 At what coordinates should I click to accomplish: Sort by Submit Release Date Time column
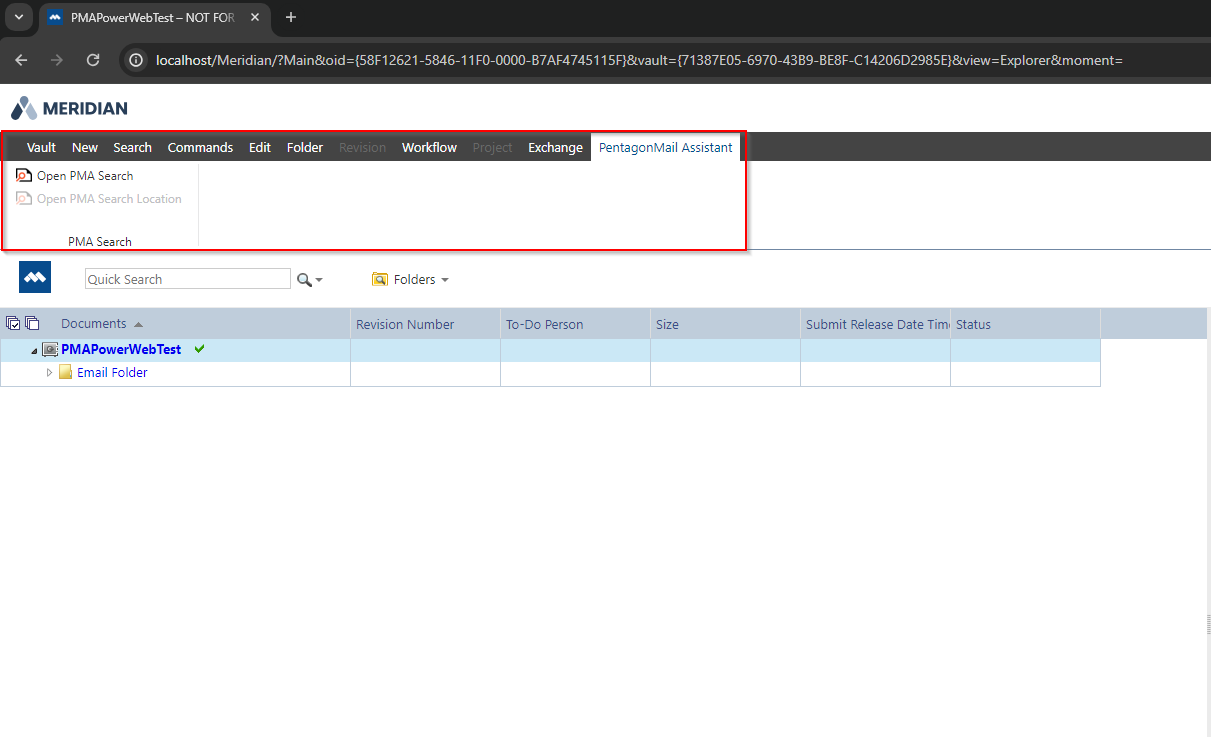point(875,324)
